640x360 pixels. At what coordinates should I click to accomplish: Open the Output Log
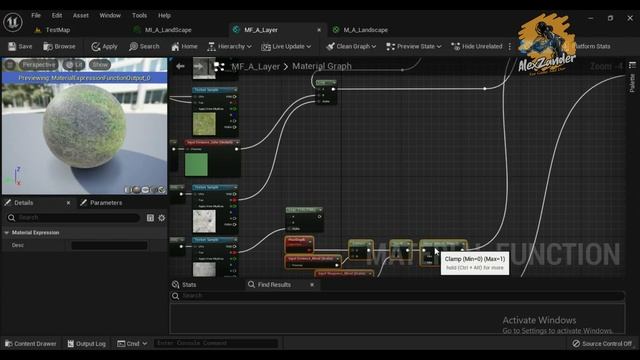pyautogui.click(x=87, y=344)
